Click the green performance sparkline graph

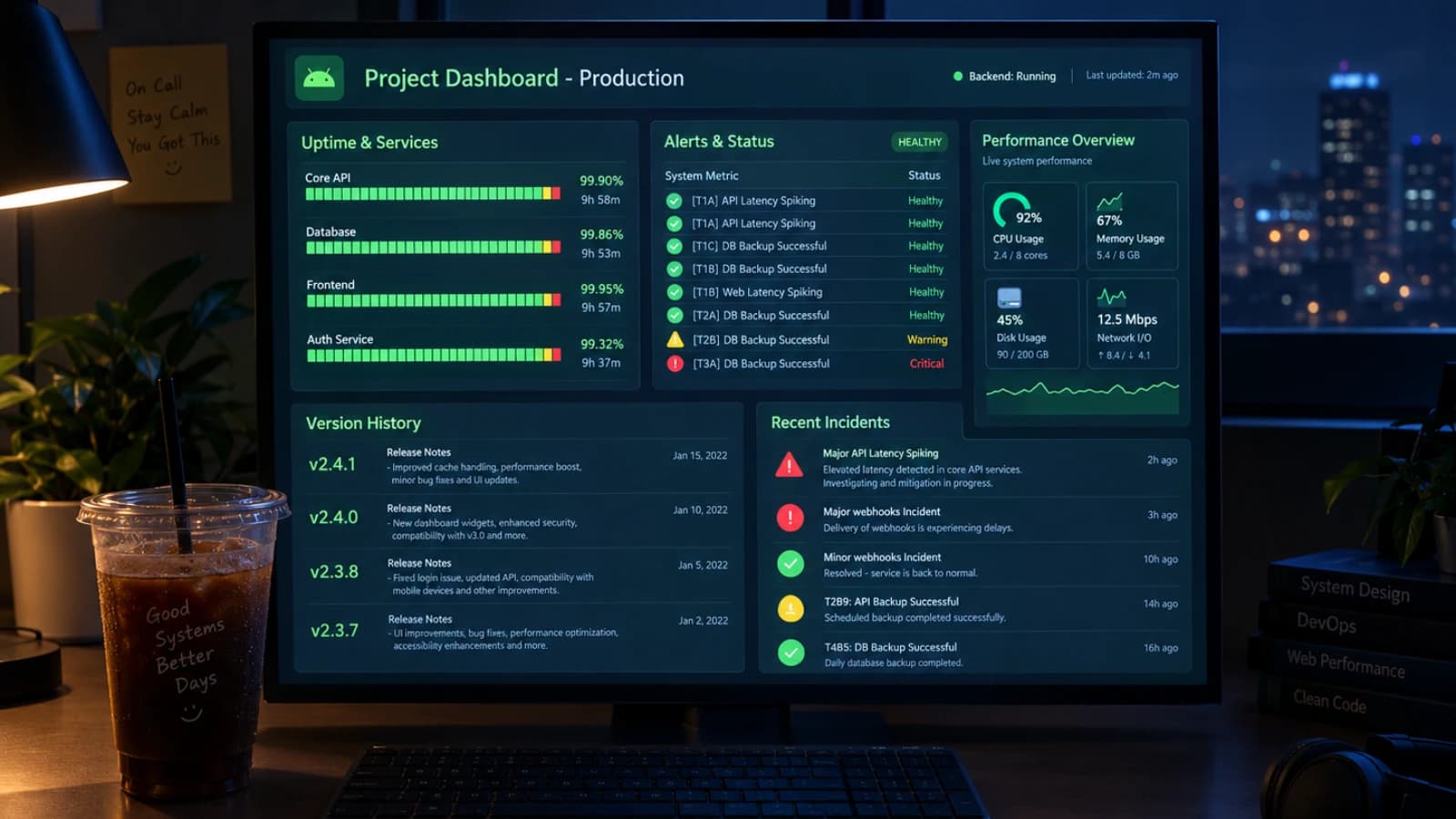[x=1083, y=396]
